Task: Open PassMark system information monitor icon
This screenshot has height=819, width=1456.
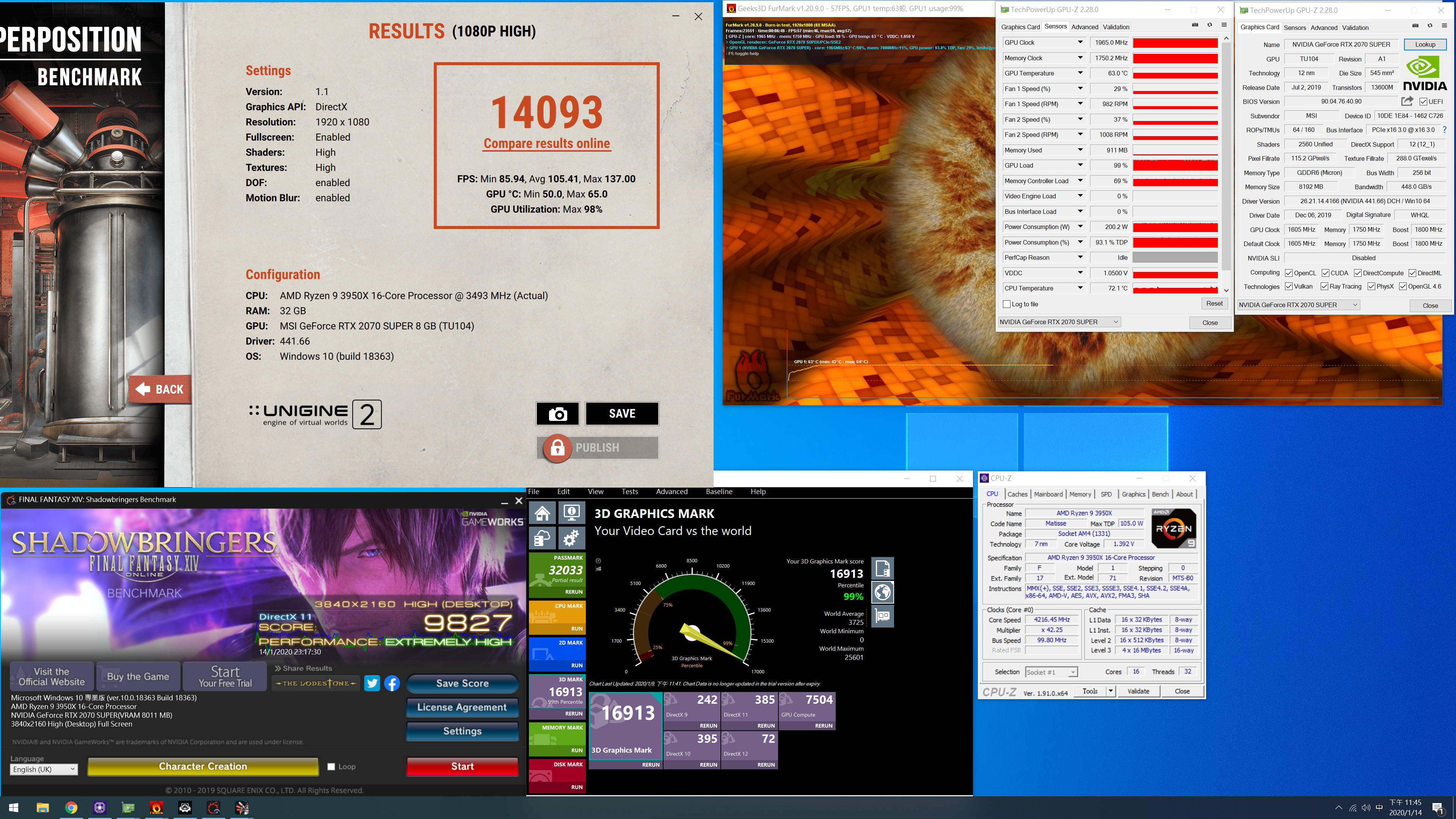Action: coord(571,513)
